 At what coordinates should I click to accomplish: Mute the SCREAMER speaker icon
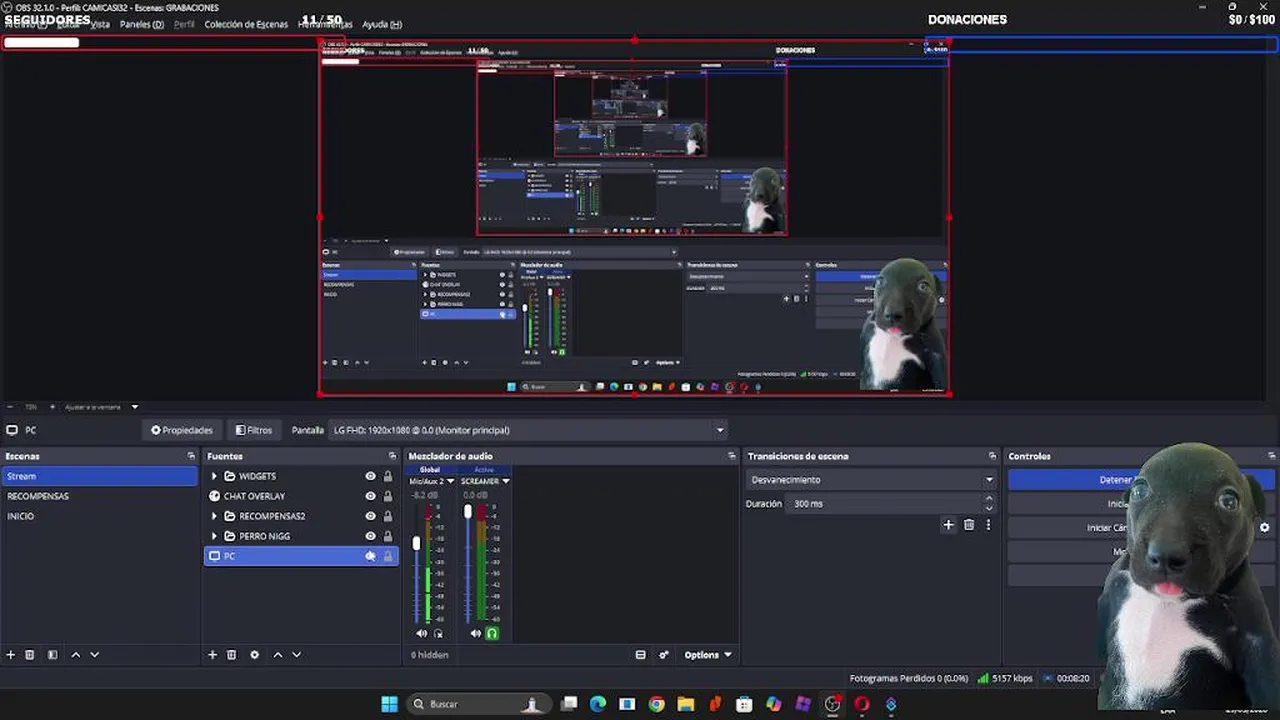tap(476, 633)
